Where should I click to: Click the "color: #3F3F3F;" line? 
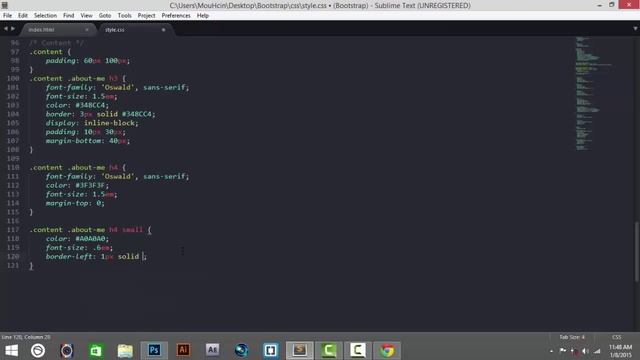(x=77, y=185)
